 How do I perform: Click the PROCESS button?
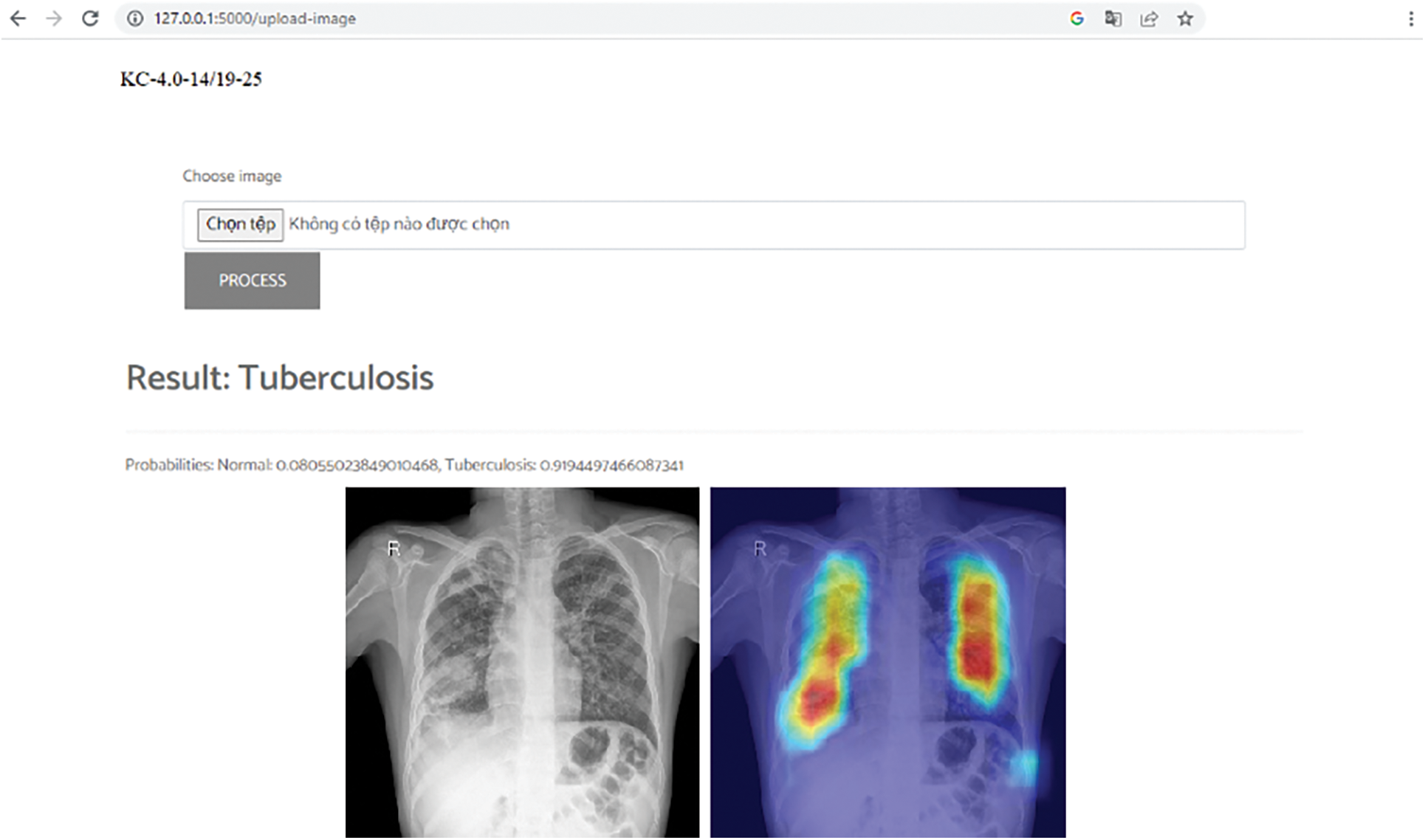252,280
